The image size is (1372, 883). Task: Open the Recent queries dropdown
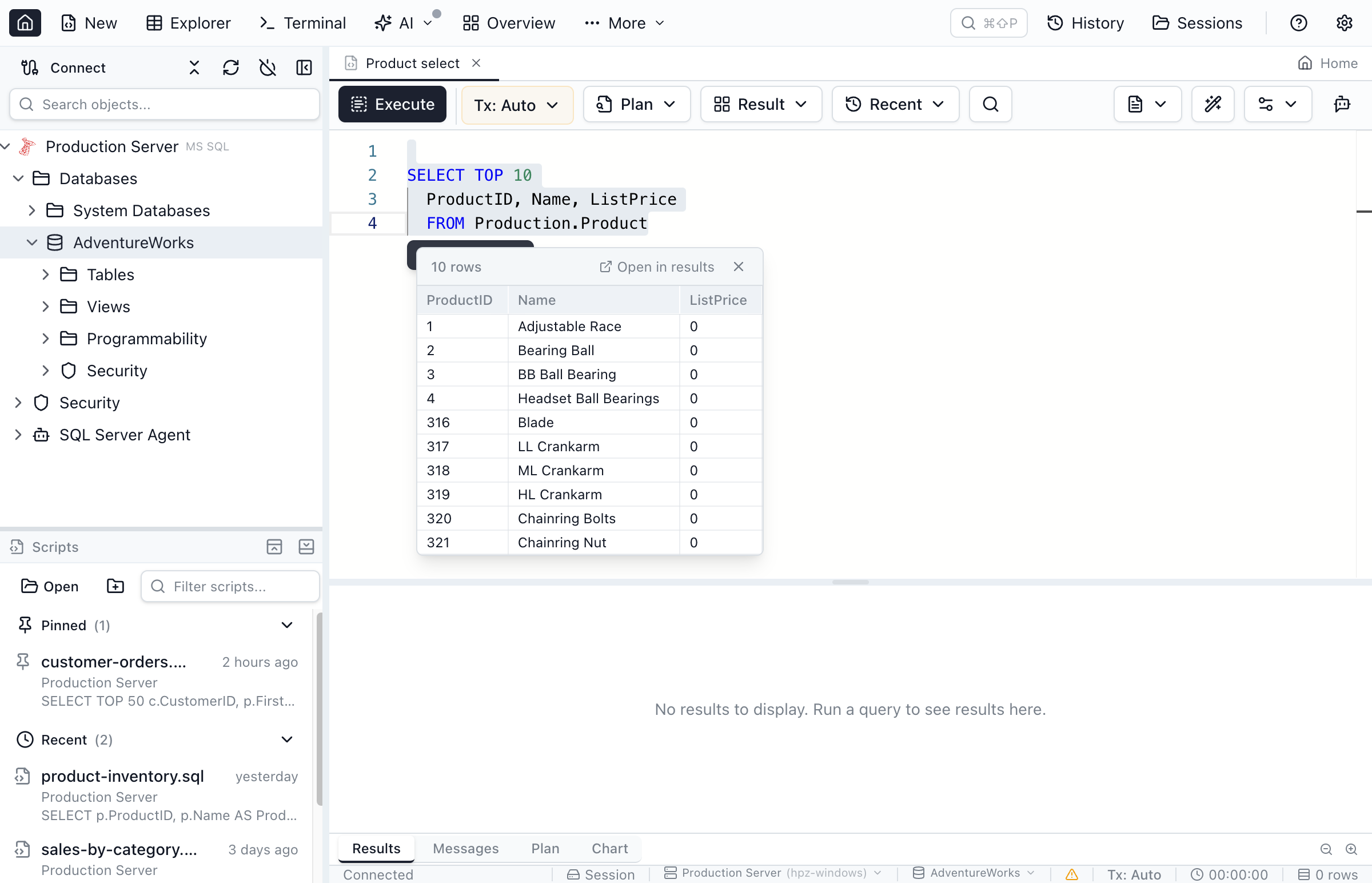click(895, 104)
